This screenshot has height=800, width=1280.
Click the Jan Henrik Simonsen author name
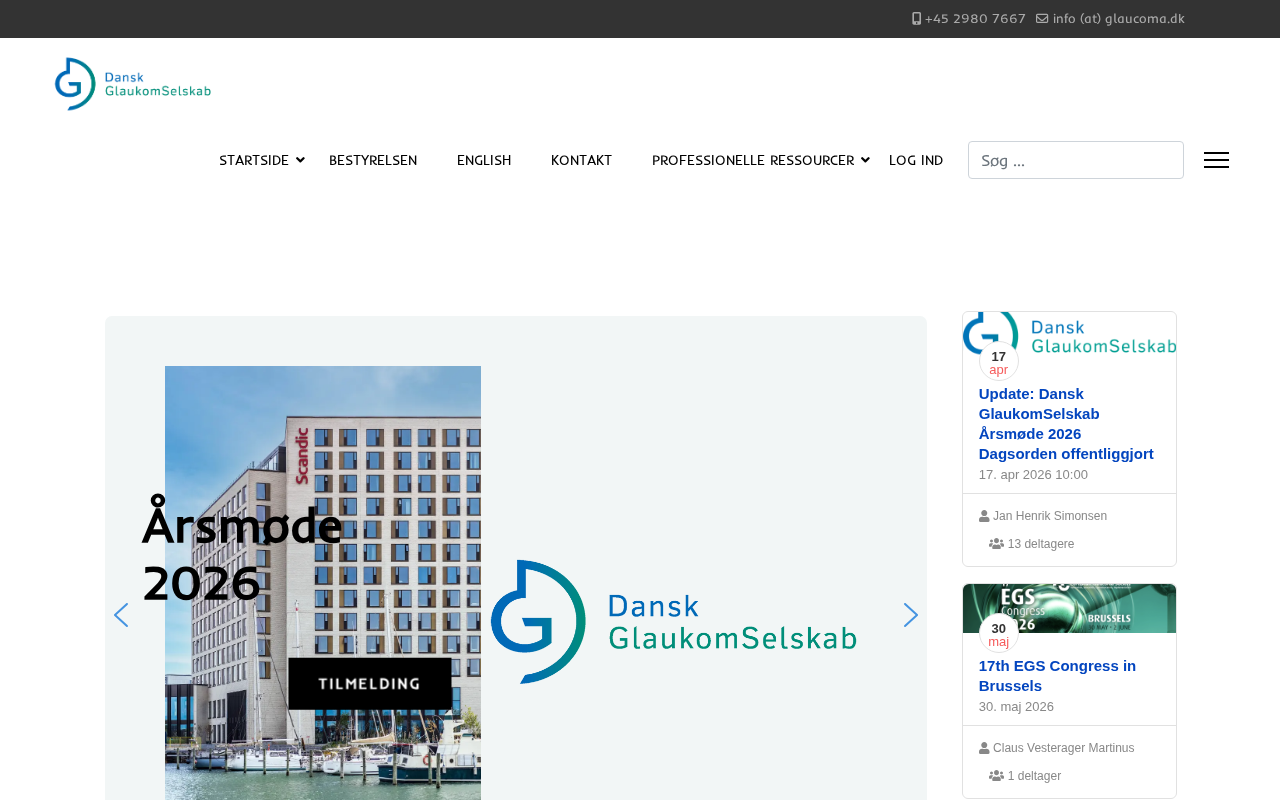tap(1050, 516)
